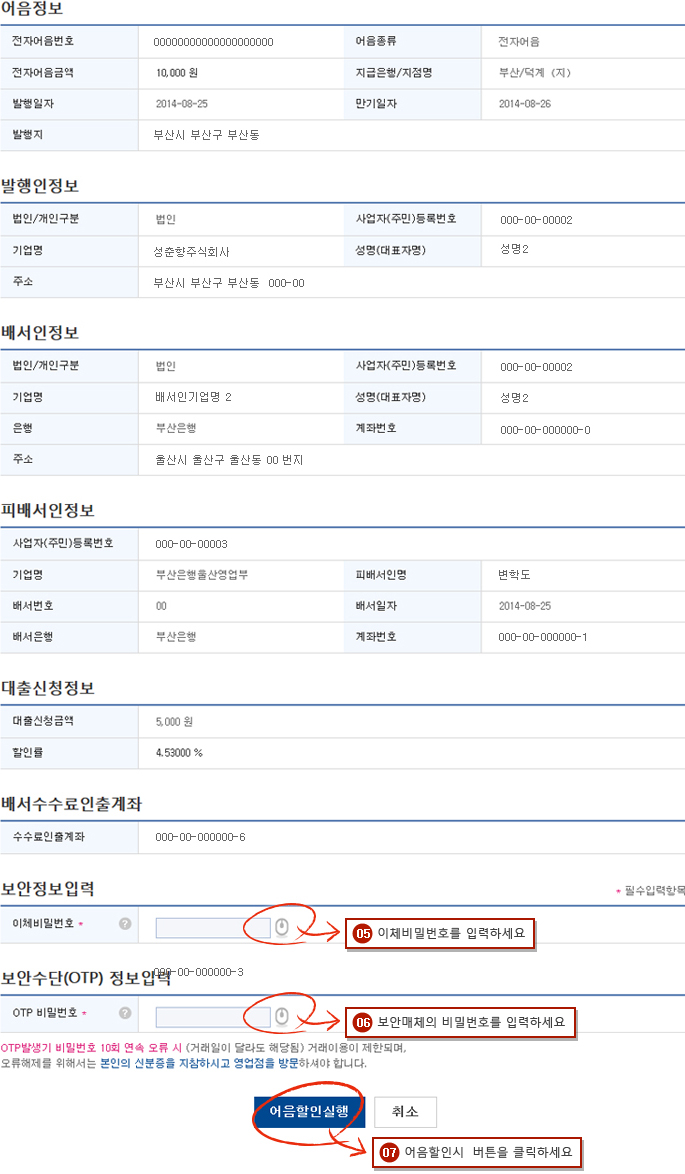The height and width of the screenshot is (1174, 685).
Task: Select the issuer address ending 000-00
Action: pyautogui.click(x=229, y=283)
